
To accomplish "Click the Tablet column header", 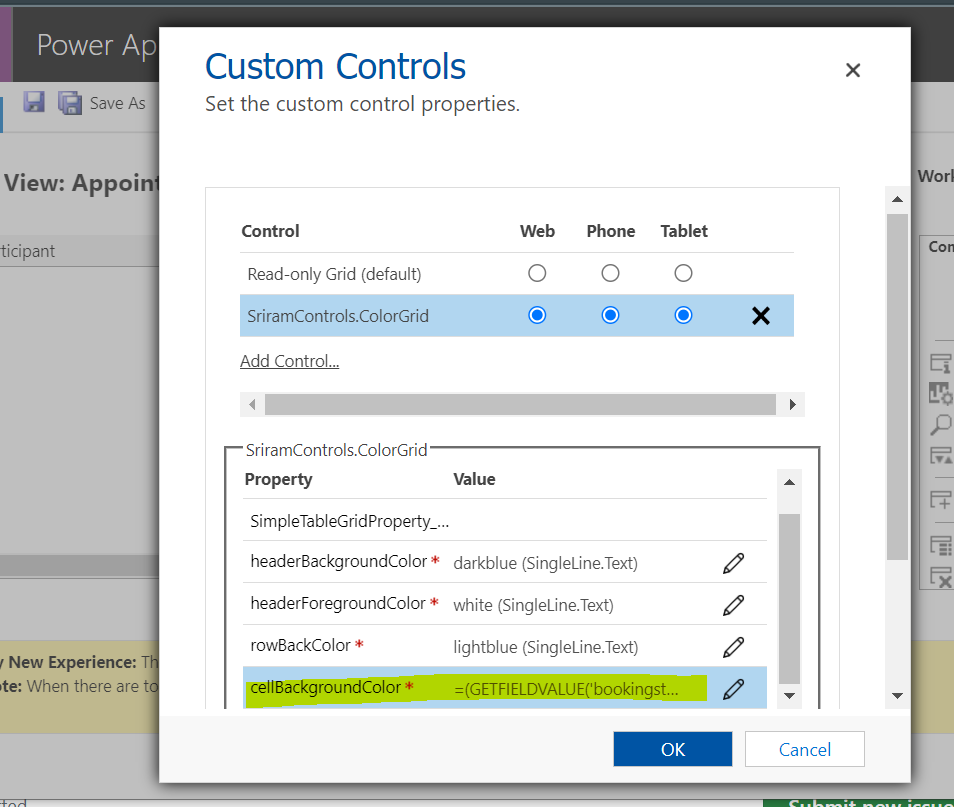I will click(x=684, y=231).
